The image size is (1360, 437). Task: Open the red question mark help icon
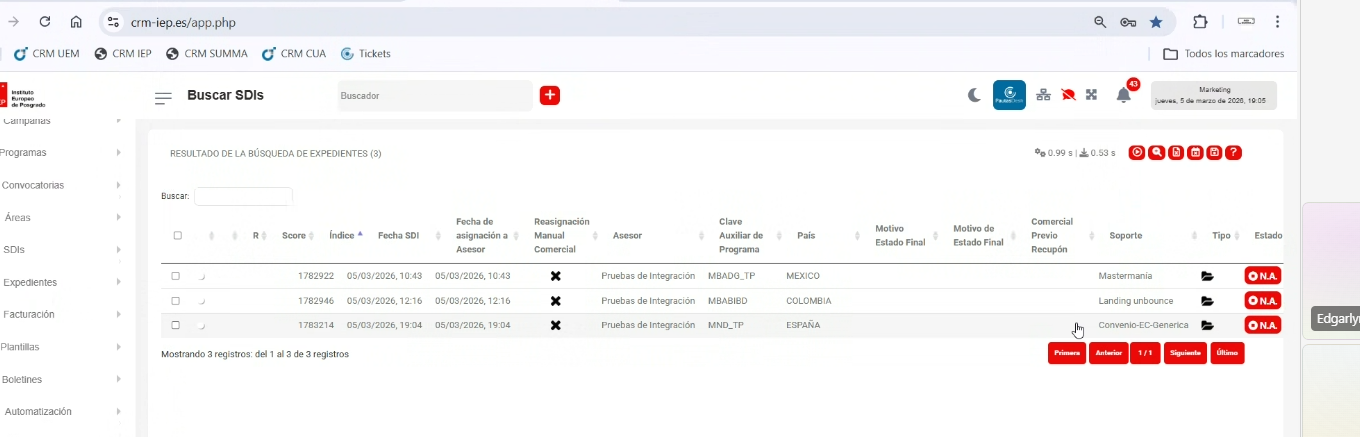point(1233,153)
